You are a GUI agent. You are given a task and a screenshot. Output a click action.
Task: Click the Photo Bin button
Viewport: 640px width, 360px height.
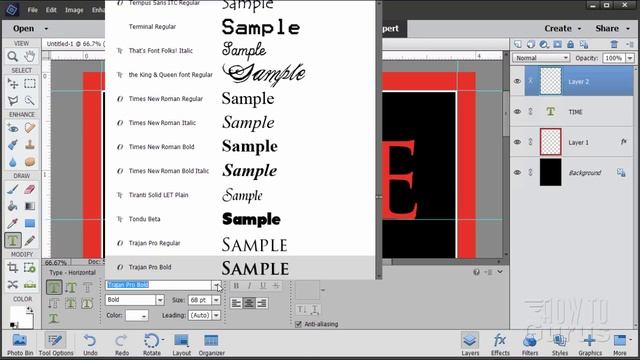point(20,344)
